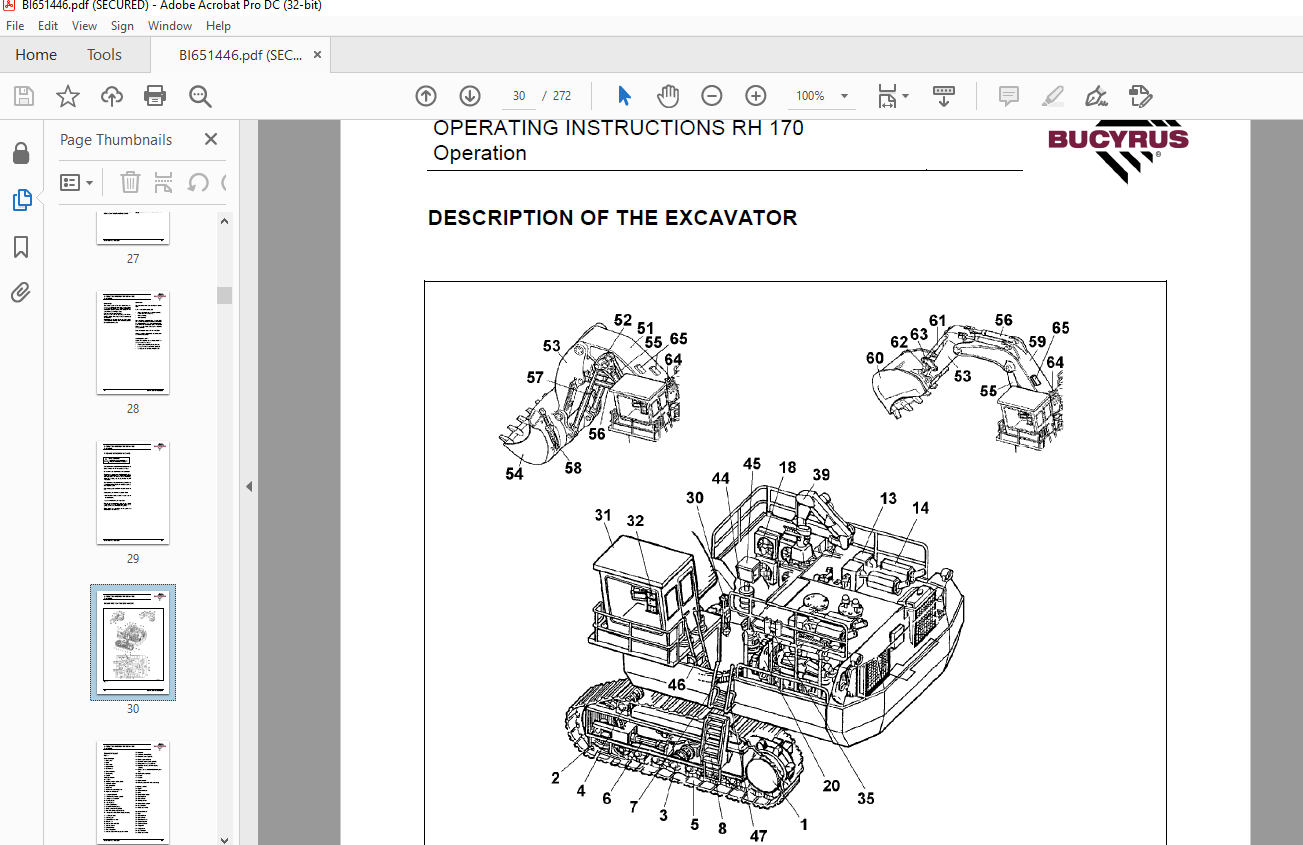The height and width of the screenshot is (845, 1303).
Task: Zoom out with the minus circle
Action: (x=711, y=96)
